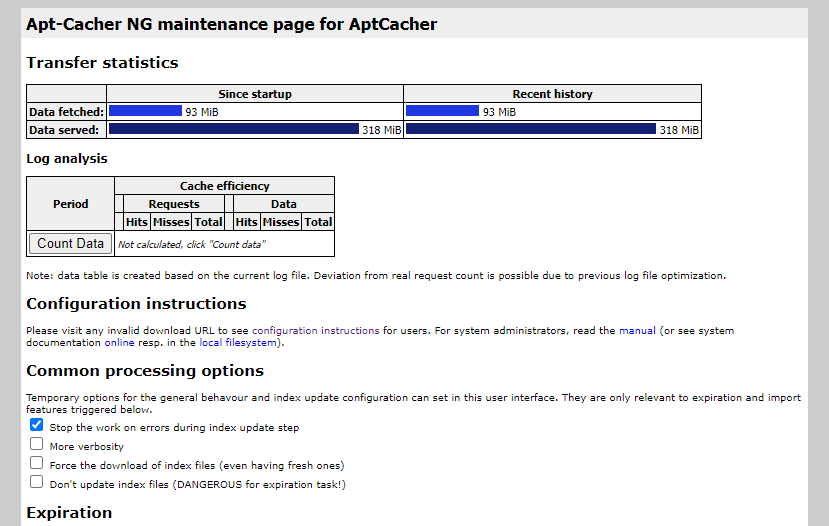829x526 pixels.
Task: Click the Since startup Data served bar
Action: (x=234, y=128)
